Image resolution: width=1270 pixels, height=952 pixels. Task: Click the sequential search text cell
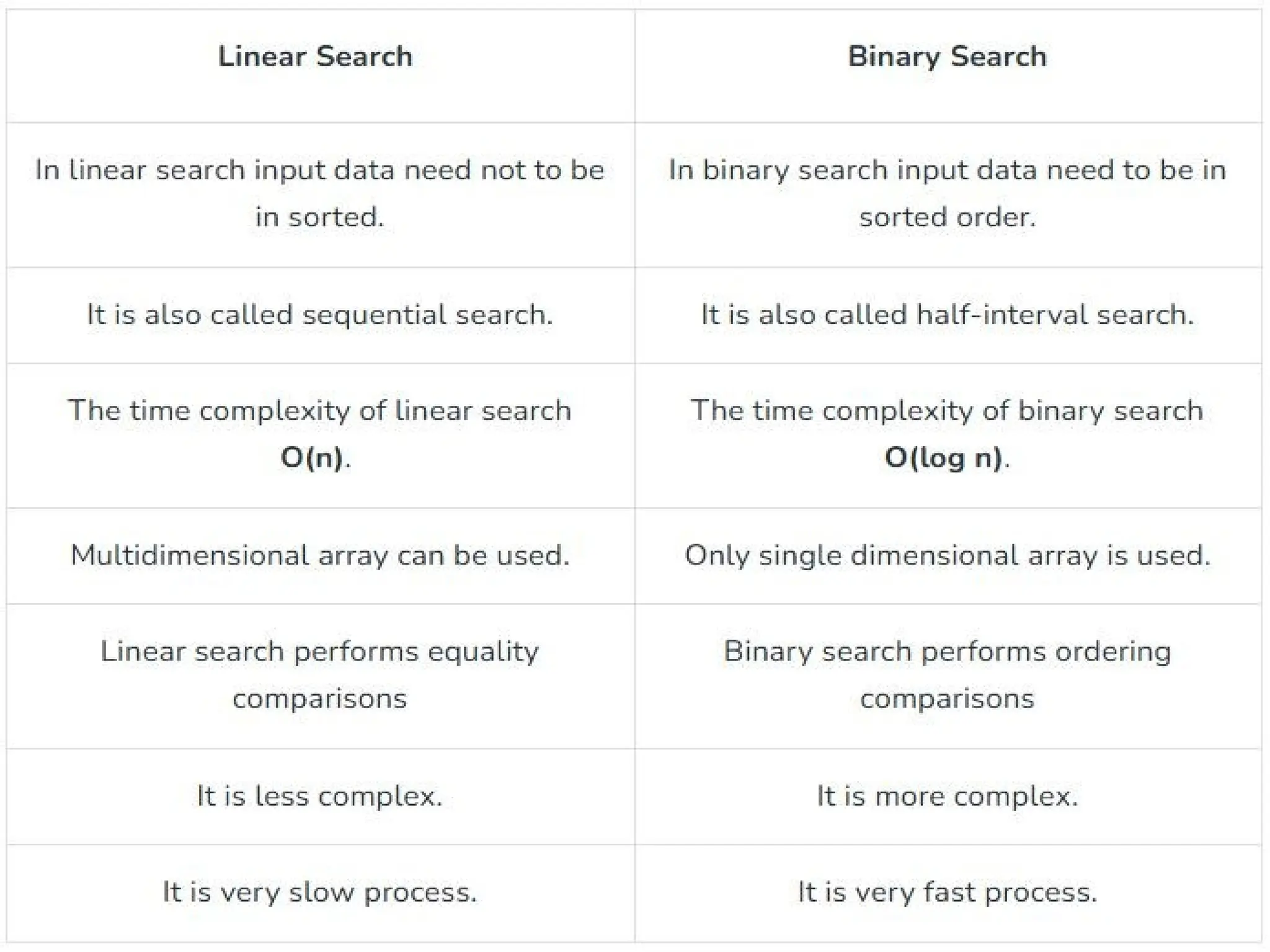click(320, 315)
